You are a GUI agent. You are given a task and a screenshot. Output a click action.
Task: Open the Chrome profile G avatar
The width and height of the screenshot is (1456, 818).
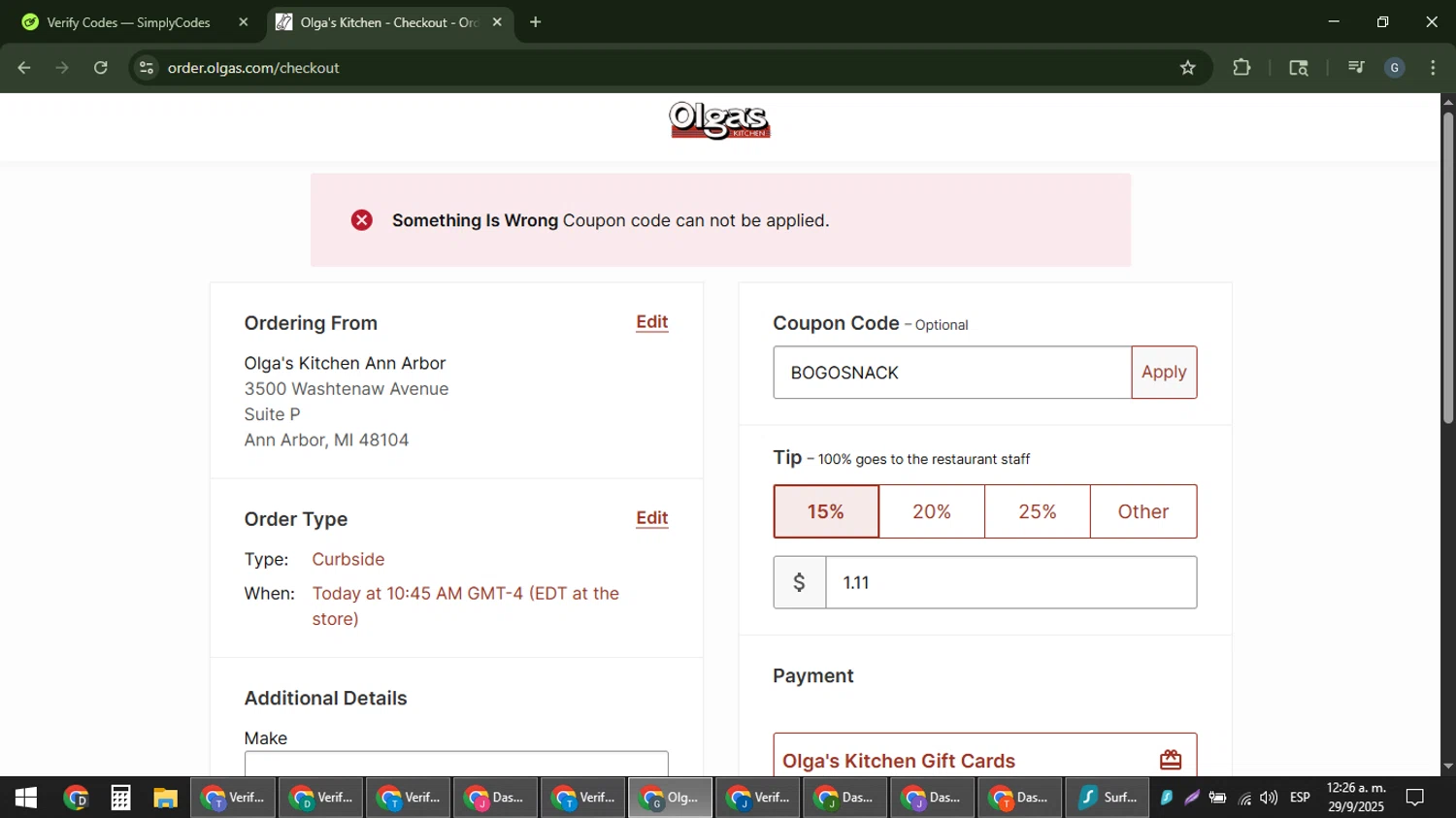click(x=1395, y=68)
